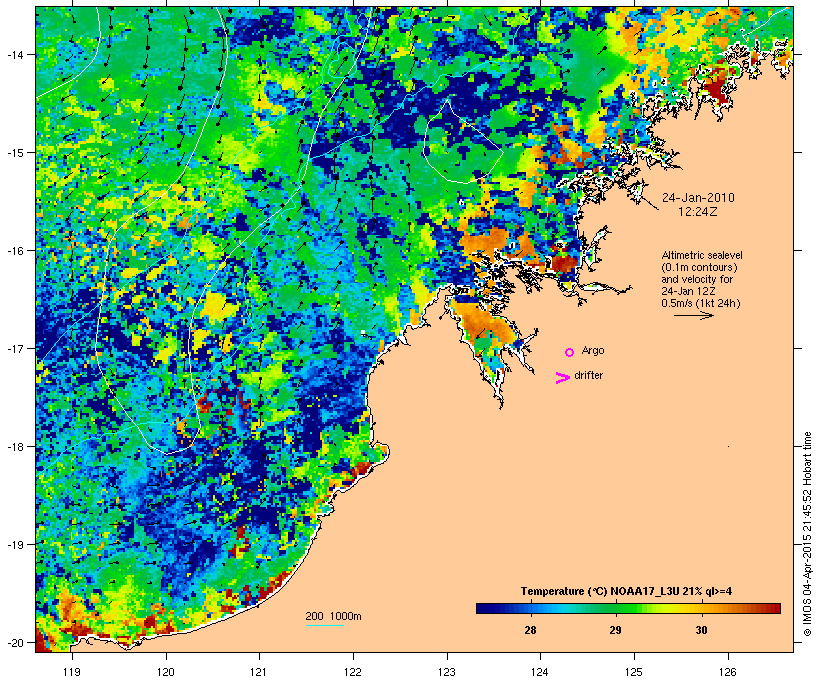Image resolution: width=820 pixels, height=680 pixels.
Task: Click the '122' longitude axis label
Action: coord(353,672)
